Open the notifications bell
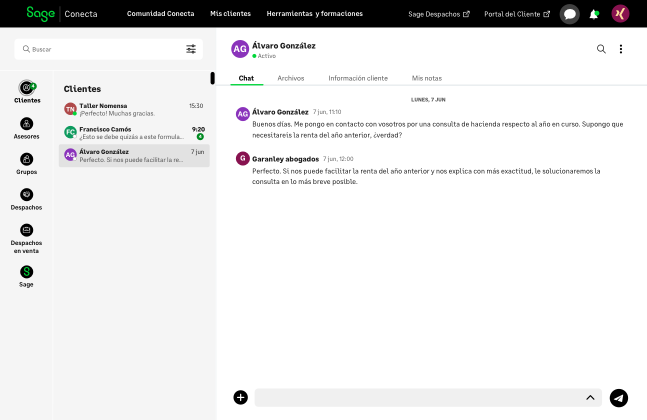Screen dimensions: 647x420 click(x=595, y=14)
